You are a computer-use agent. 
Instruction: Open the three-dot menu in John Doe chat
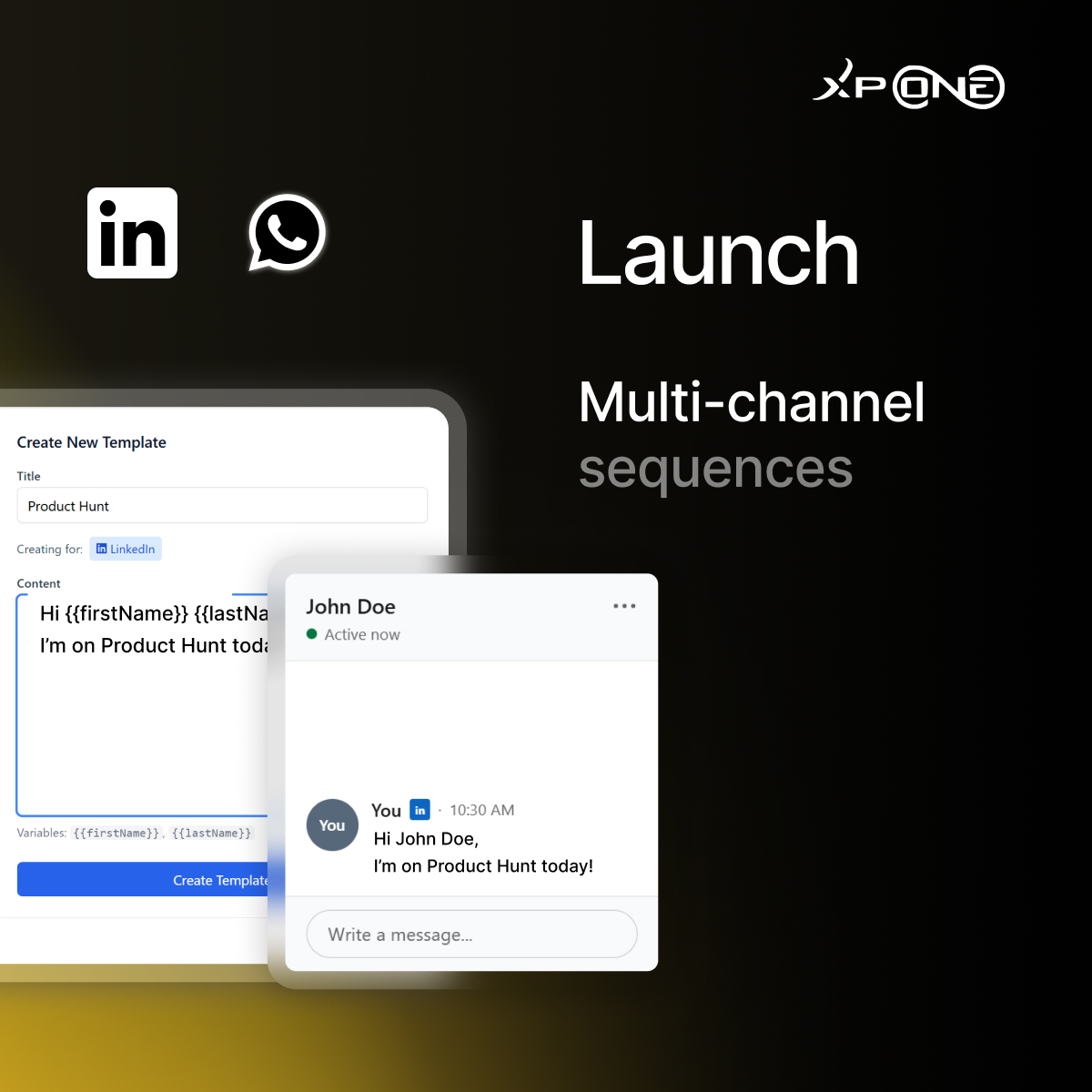pyautogui.click(x=625, y=605)
